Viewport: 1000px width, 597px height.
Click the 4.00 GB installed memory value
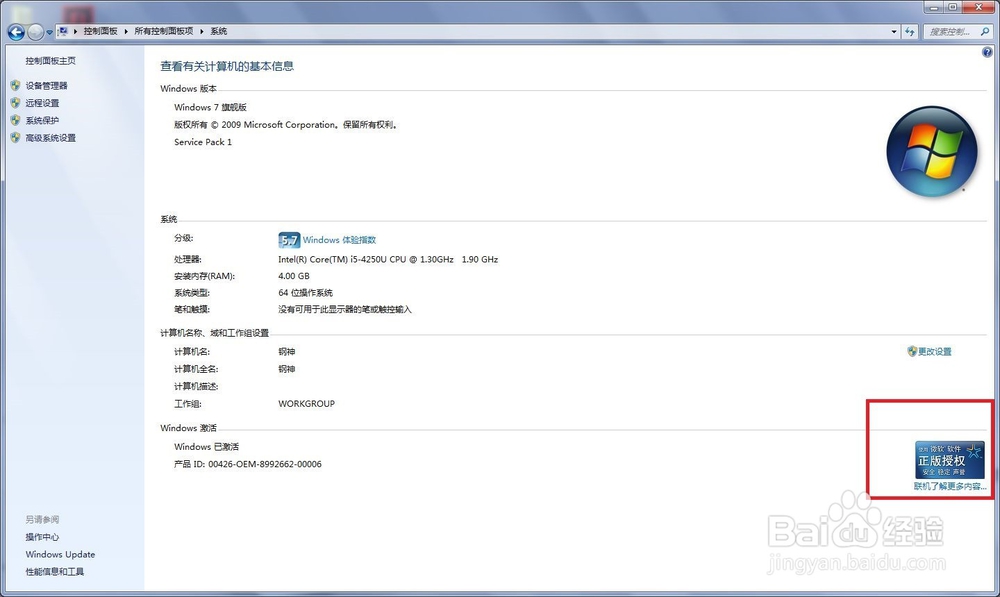[x=293, y=276]
